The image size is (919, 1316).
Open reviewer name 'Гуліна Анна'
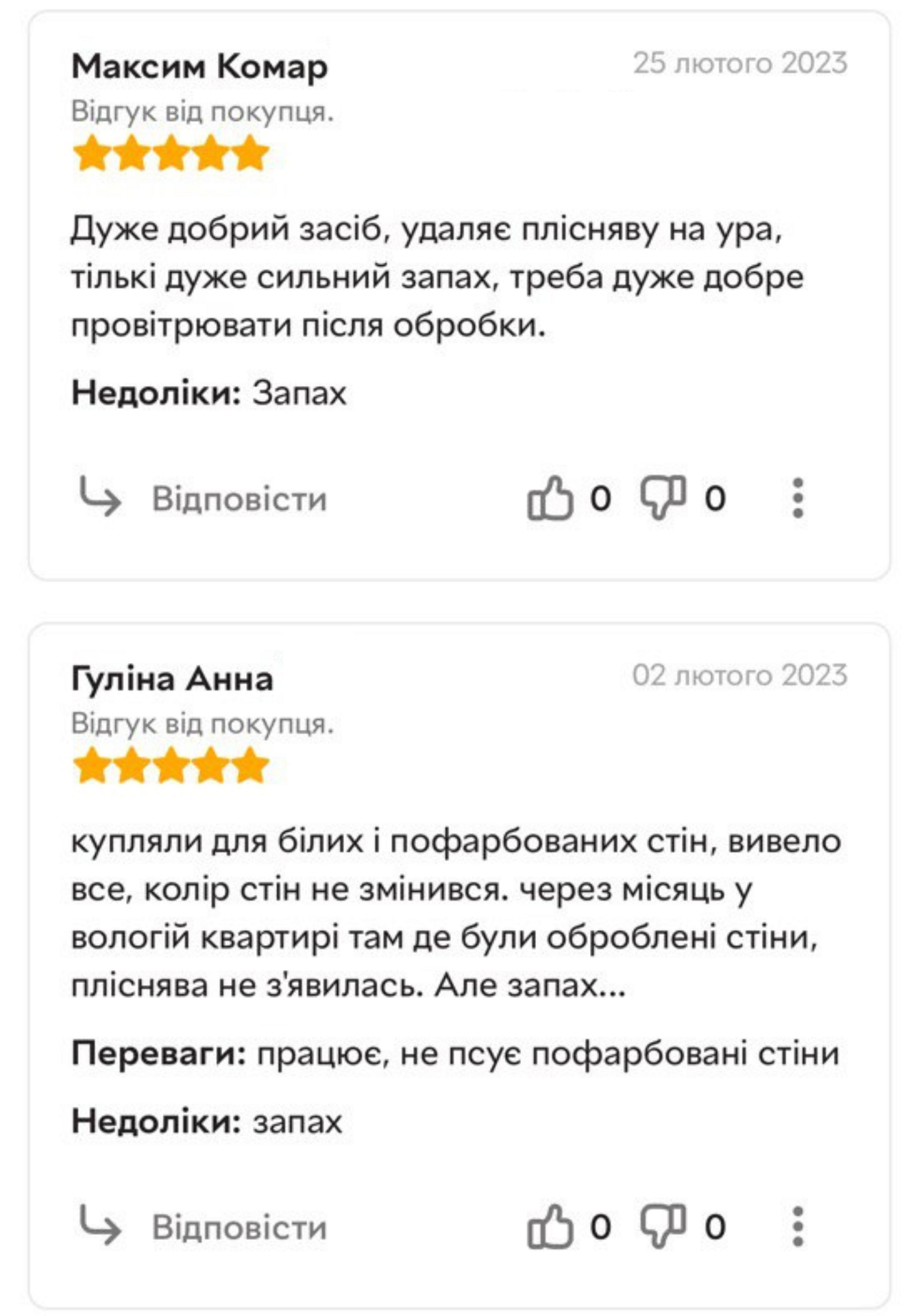(172, 679)
